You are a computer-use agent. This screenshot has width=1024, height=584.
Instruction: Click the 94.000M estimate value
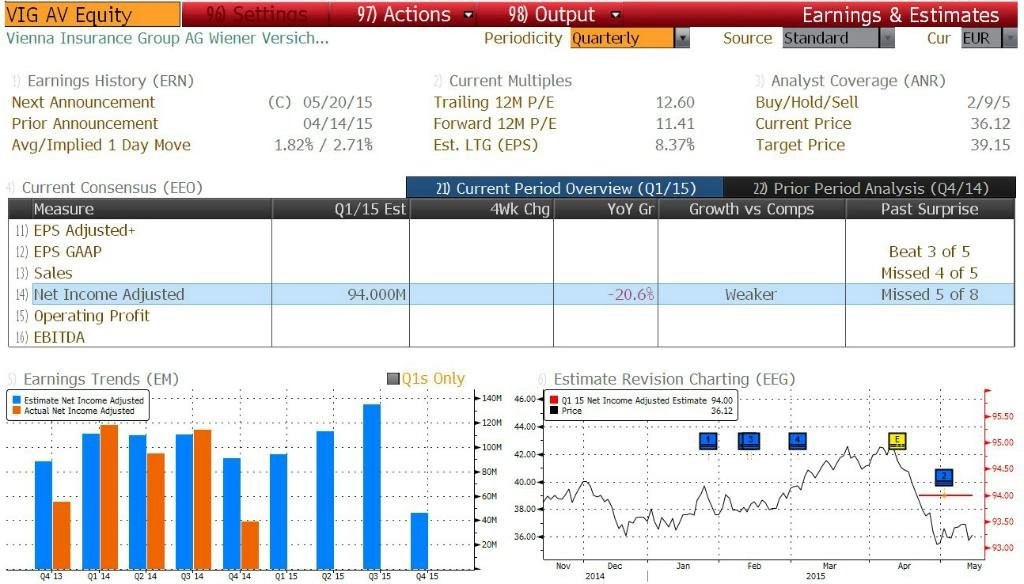coord(376,295)
